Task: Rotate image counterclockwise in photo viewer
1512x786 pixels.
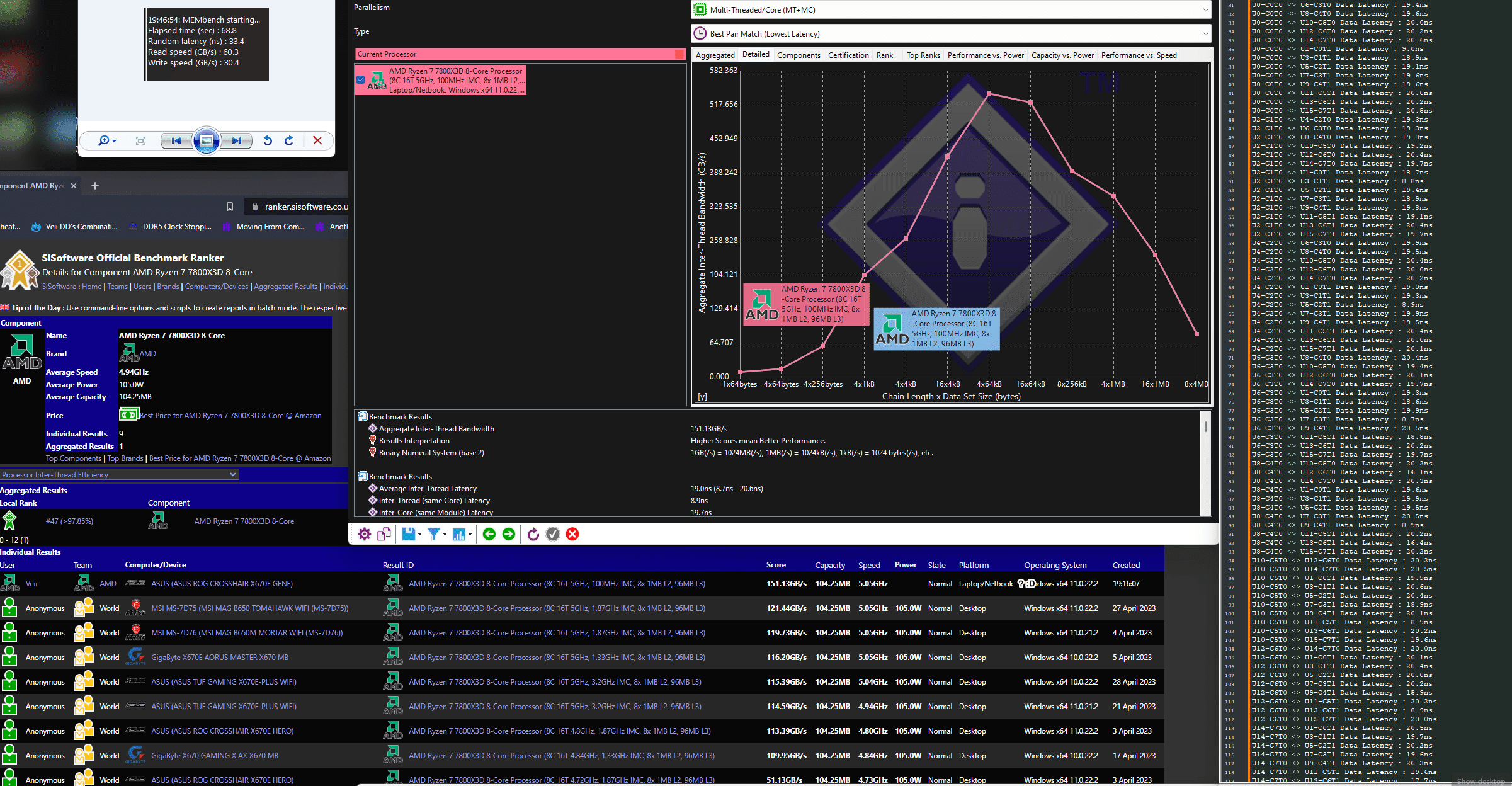Action: [268, 140]
